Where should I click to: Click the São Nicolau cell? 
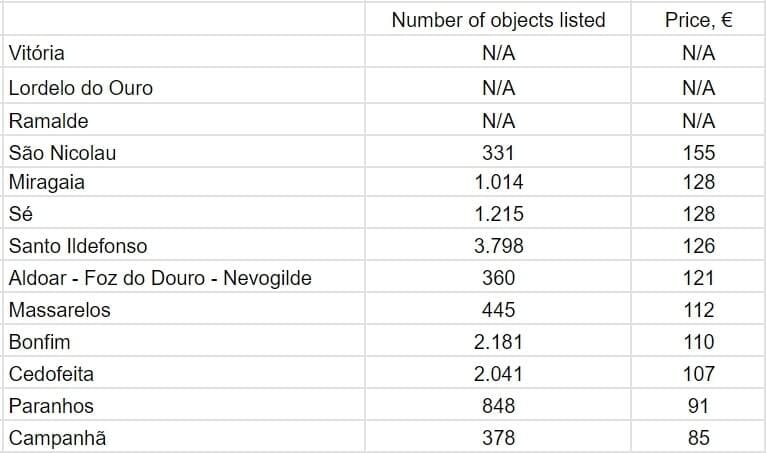61,153
